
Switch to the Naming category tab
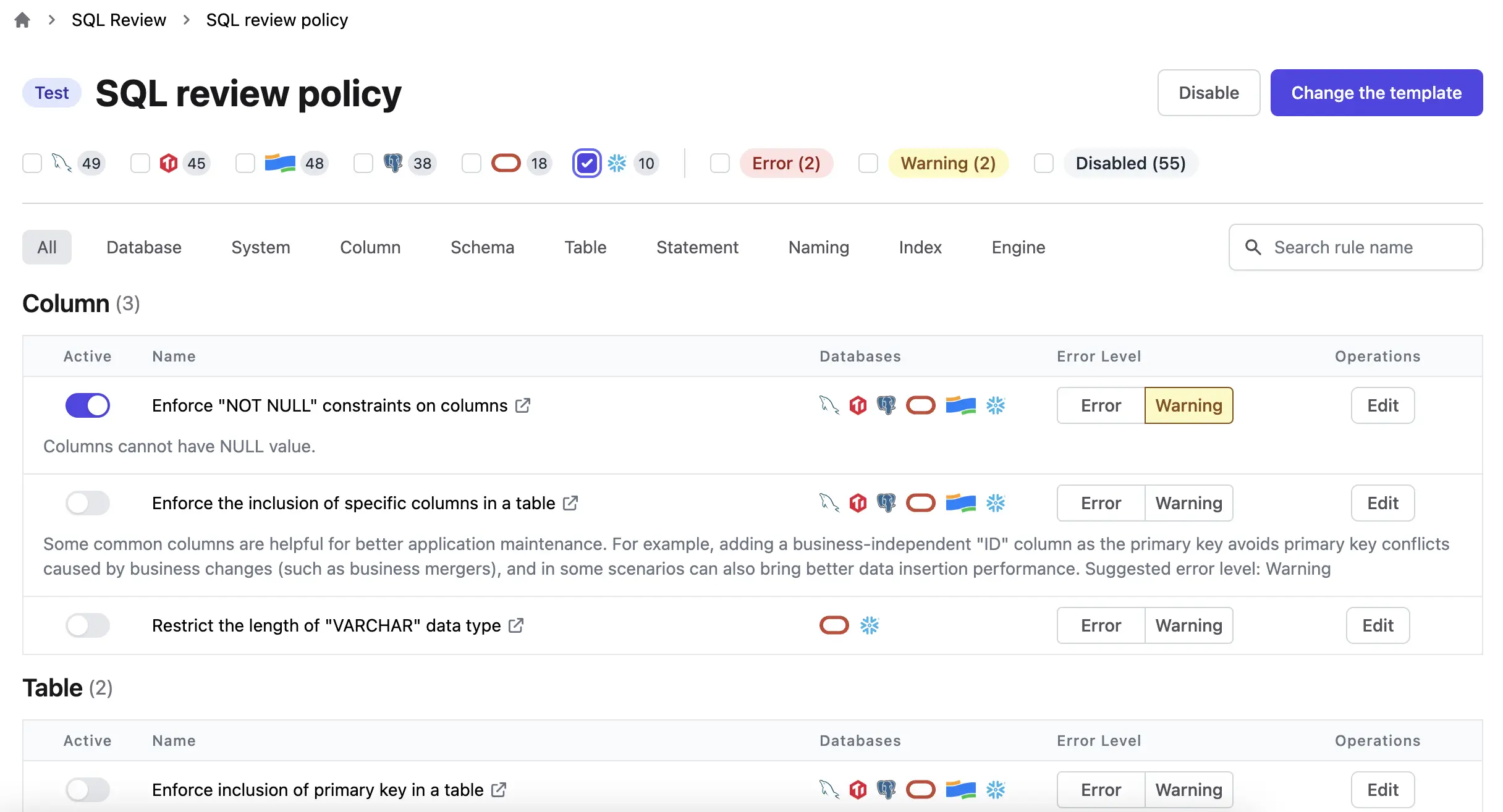(818, 247)
